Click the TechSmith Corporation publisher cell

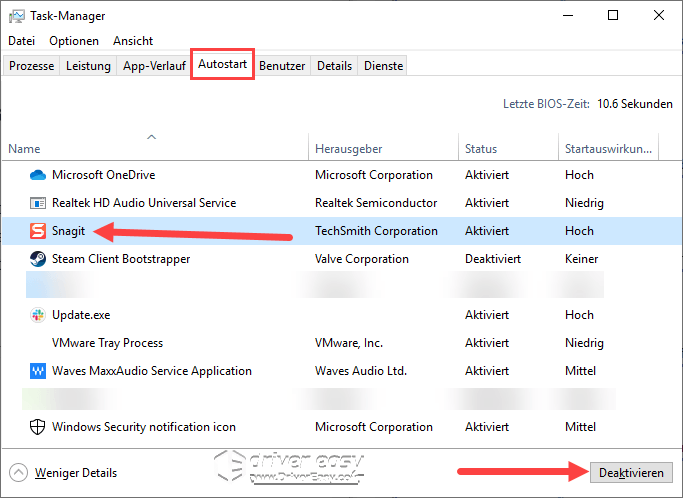coord(376,231)
